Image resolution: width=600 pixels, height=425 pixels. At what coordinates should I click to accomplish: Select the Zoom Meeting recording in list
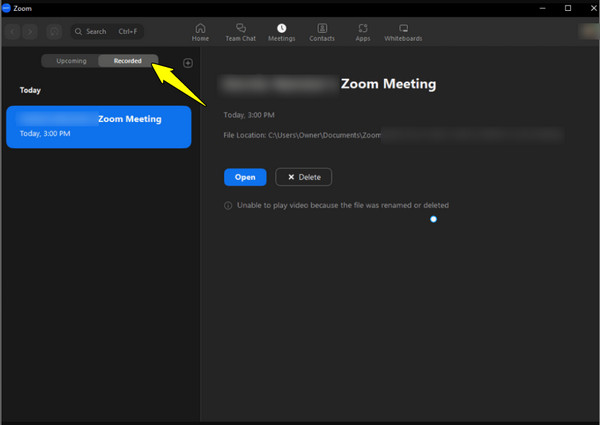(x=98, y=126)
